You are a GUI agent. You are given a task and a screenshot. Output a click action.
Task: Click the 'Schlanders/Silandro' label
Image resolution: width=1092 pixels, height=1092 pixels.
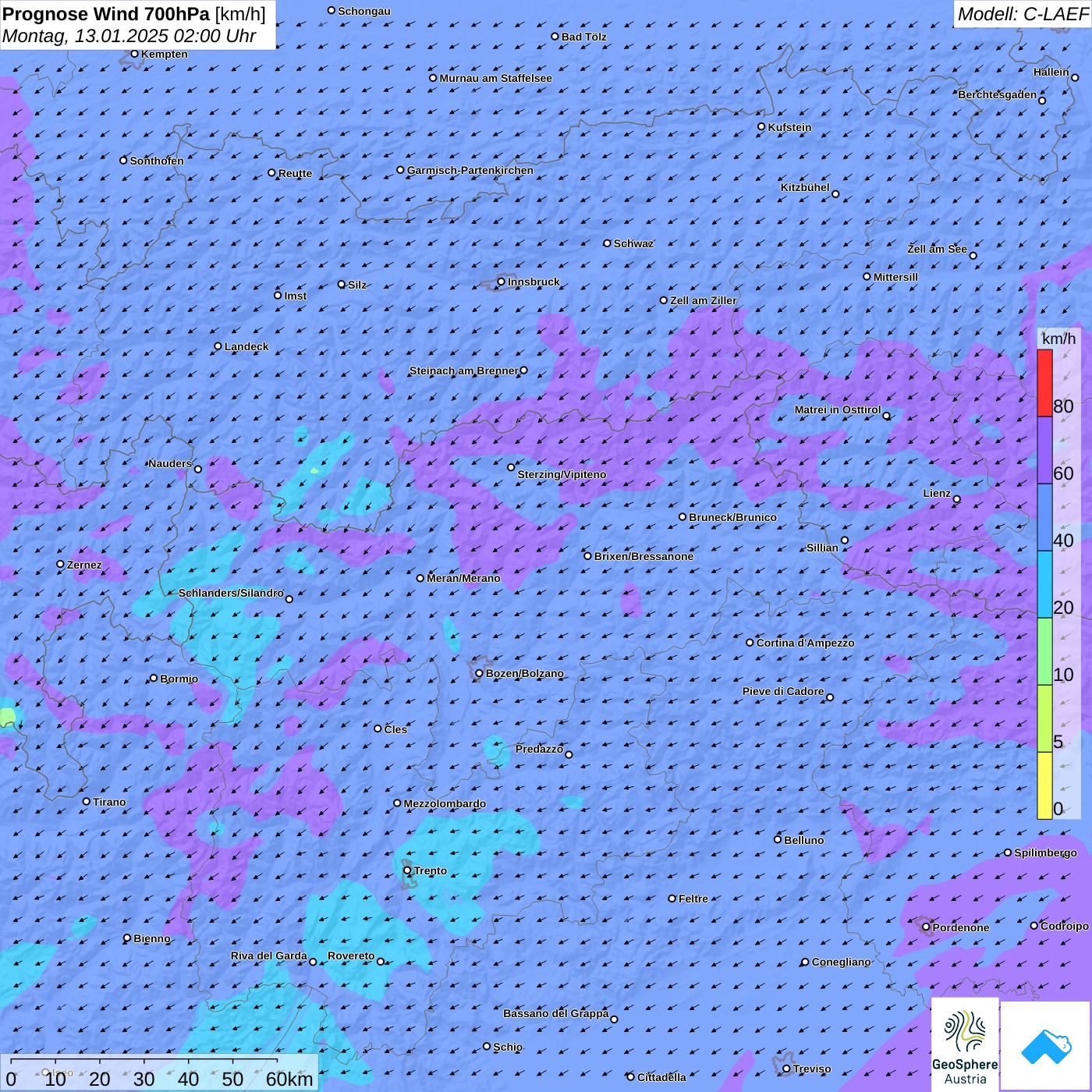pyautogui.click(x=231, y=593)
